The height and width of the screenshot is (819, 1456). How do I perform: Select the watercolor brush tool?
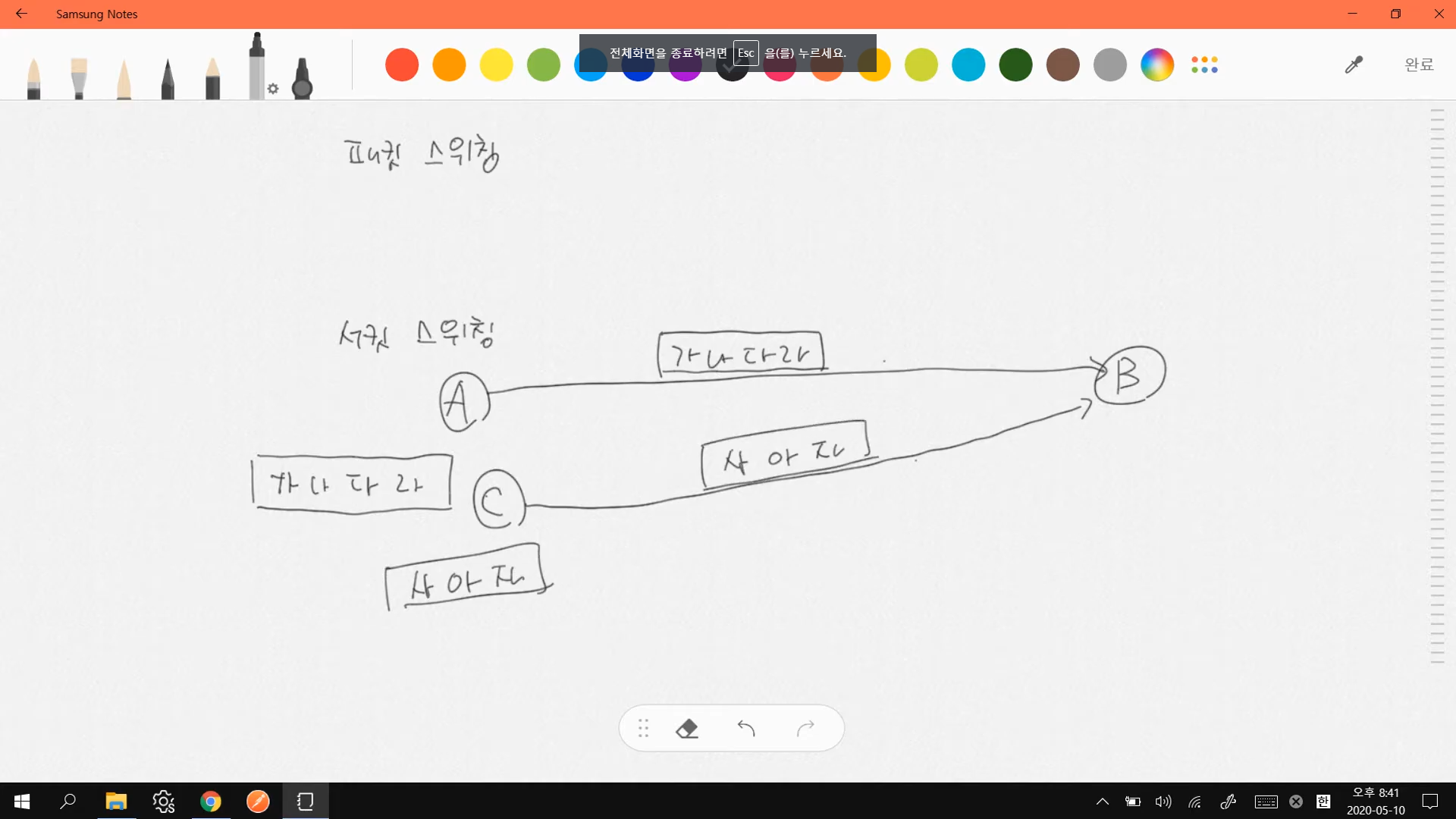[33, 79]
